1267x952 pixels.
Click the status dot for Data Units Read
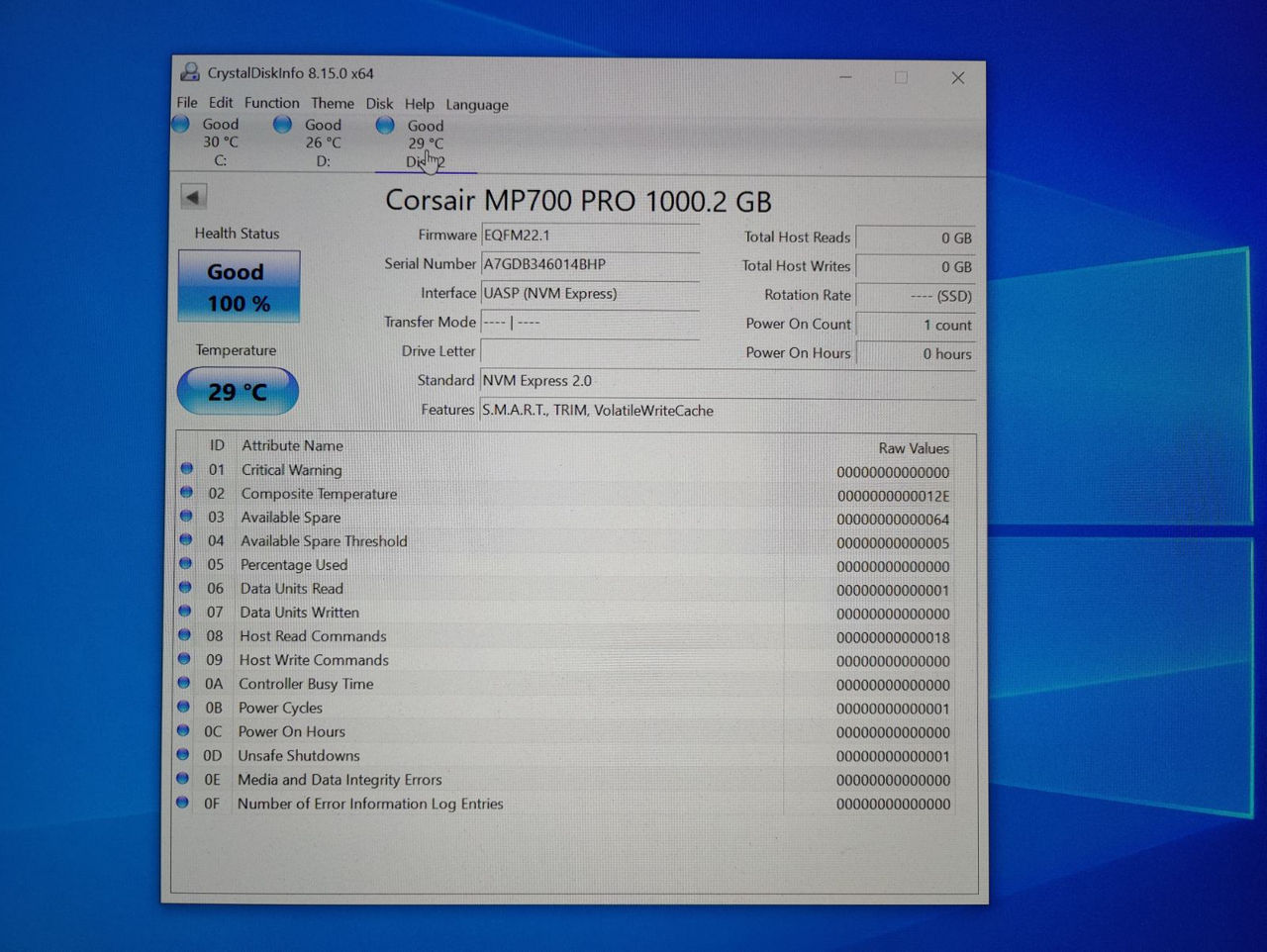185,588
